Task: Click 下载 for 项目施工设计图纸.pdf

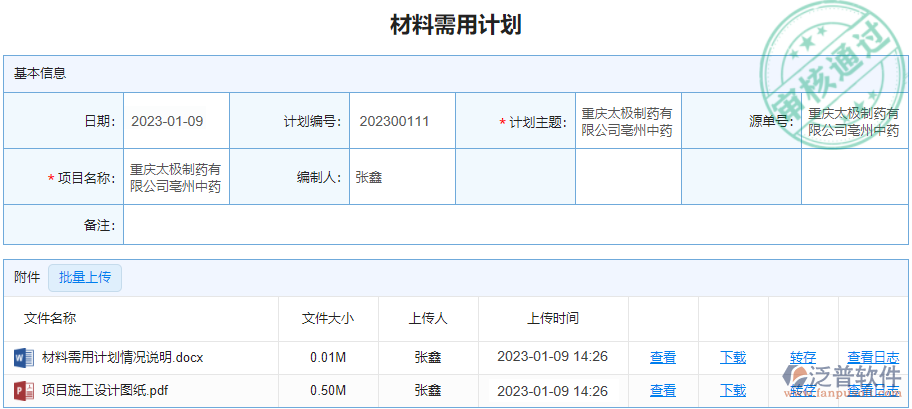Action: pos(733,390)
